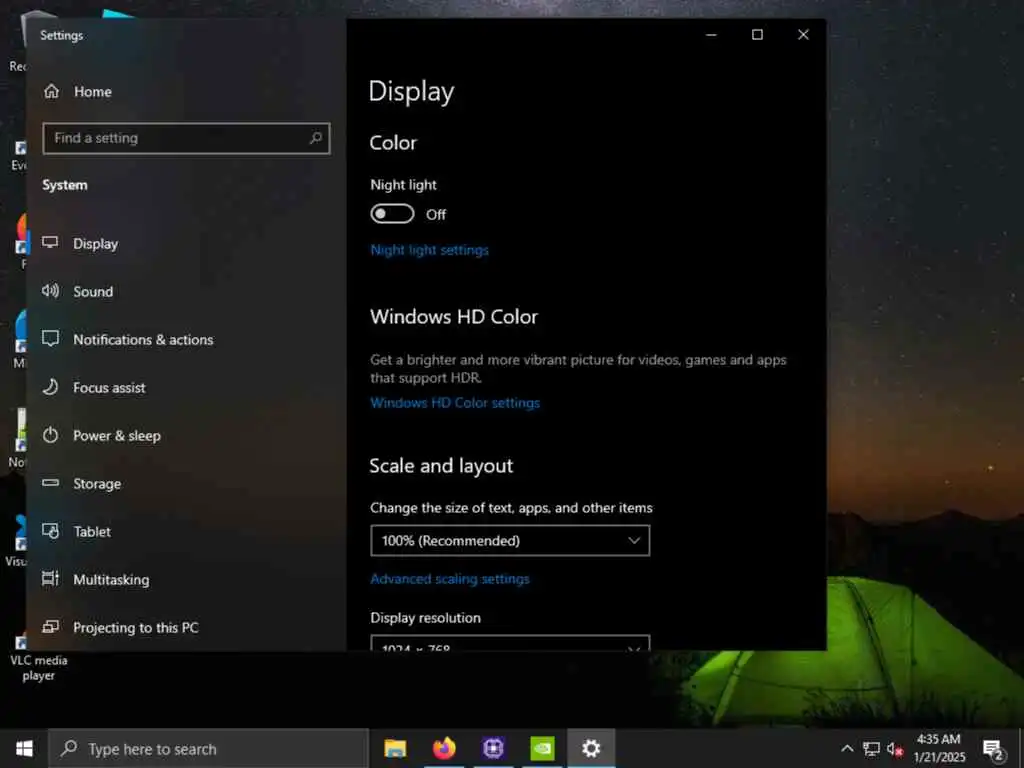Open the NVIDIA app on taskbar
The width and height of the screenshot is (1024, 768).
pos(542,748)
